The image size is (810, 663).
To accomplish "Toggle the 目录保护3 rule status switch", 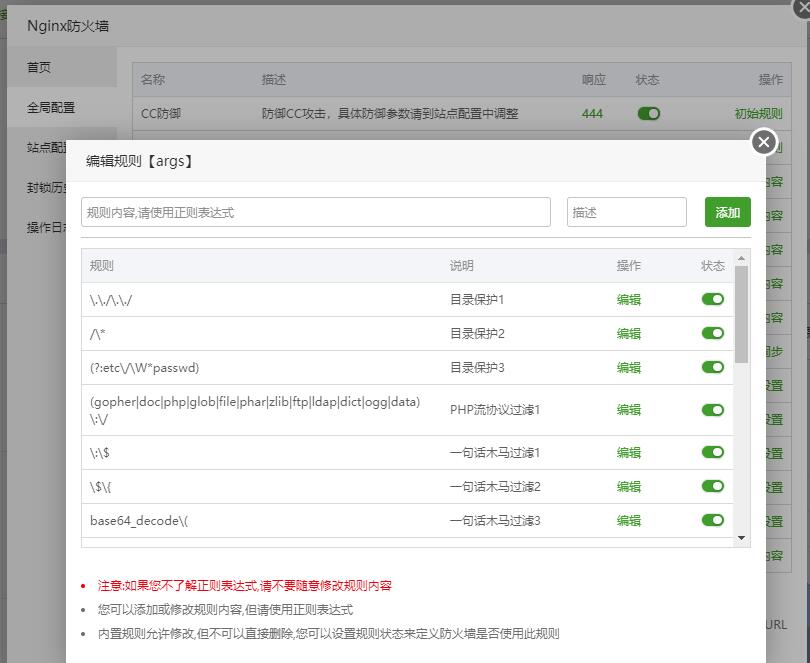I will click(x=712, y=367).
